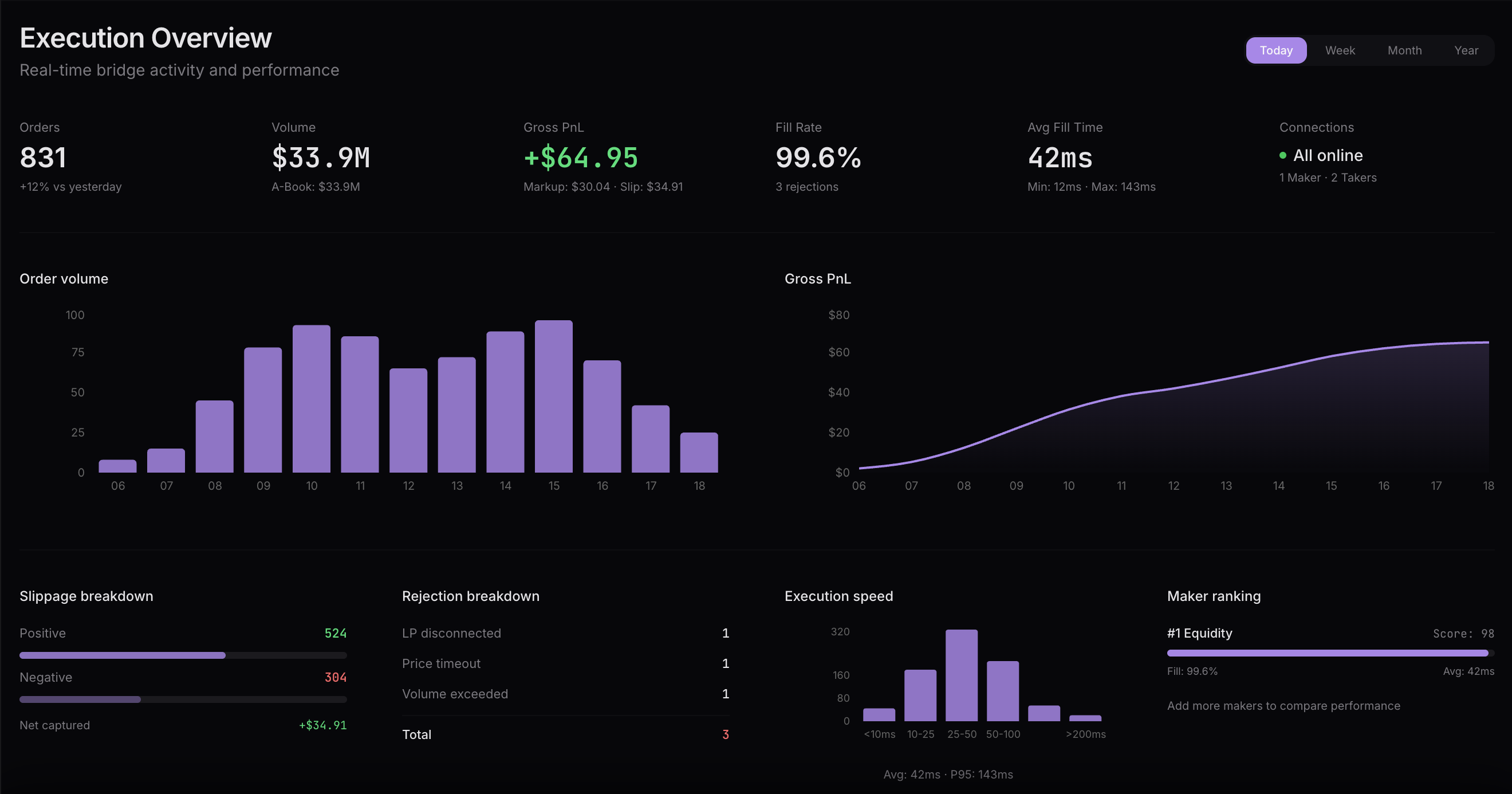Select the Fill Rate 99.6% card
Screen dimensions: 1512x794
tap(818, 157)
